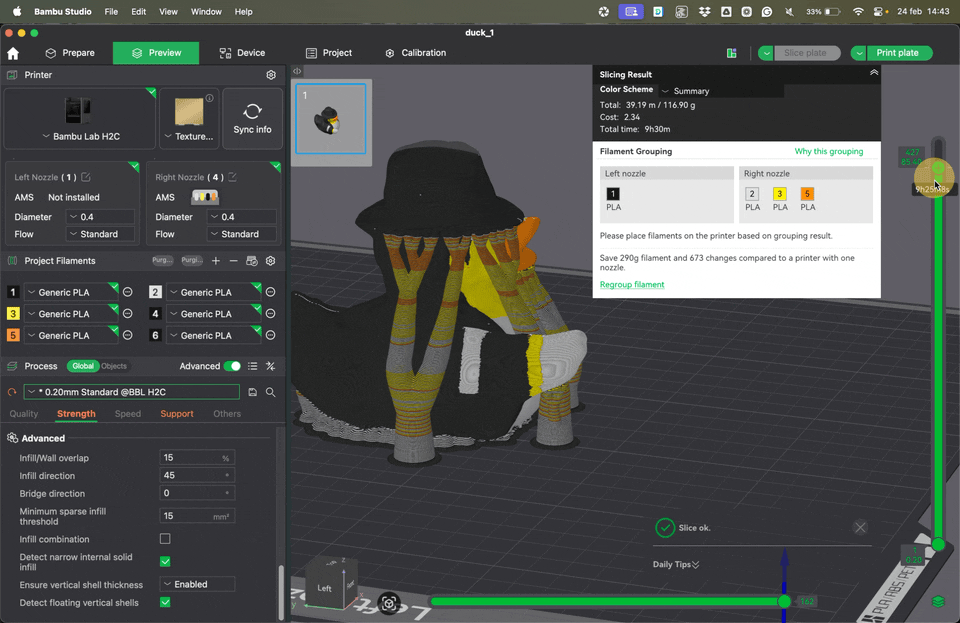Click the Print plate button

click(899, 53)
